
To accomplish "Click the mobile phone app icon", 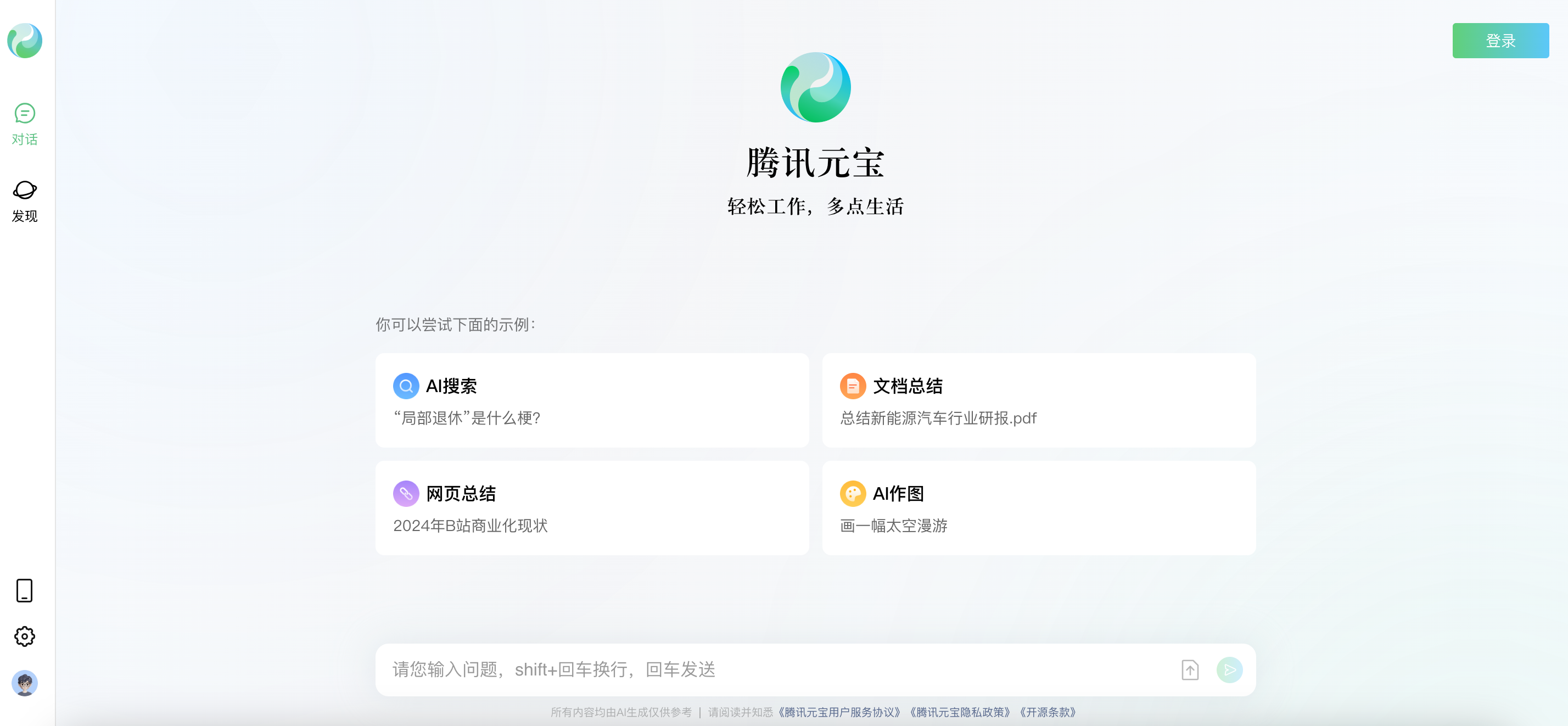I will pyautogui.click(x=24, y=590).
